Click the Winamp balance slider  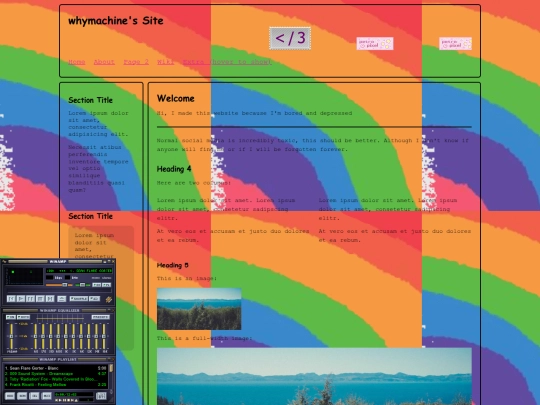pos(83,285)
